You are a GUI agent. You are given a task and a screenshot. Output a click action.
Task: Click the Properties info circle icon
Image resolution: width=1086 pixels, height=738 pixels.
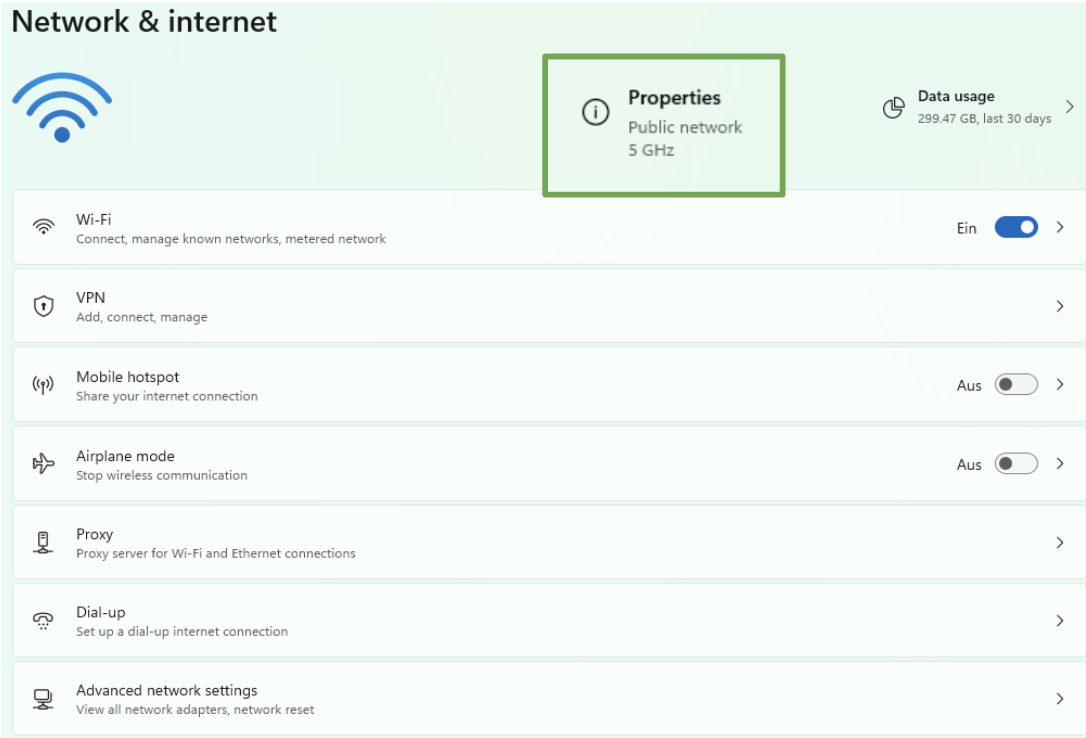(x=595, y=113)
